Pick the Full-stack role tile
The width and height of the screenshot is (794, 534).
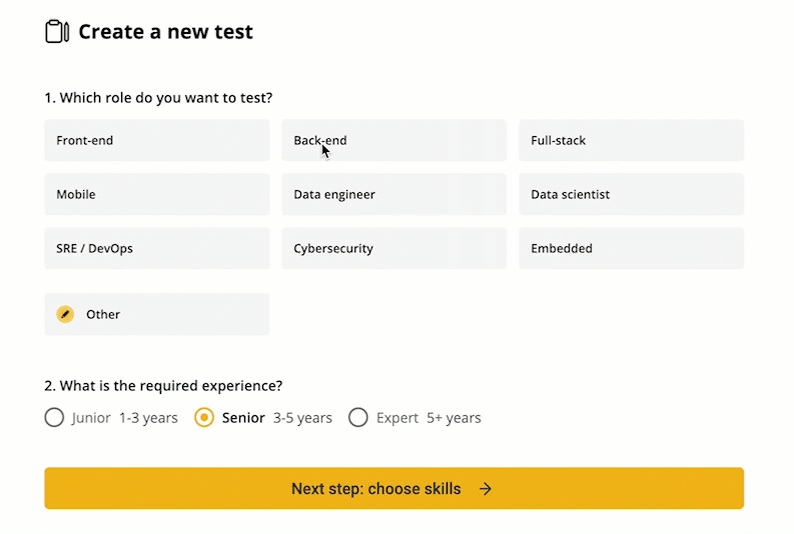[x=631, y=141]
